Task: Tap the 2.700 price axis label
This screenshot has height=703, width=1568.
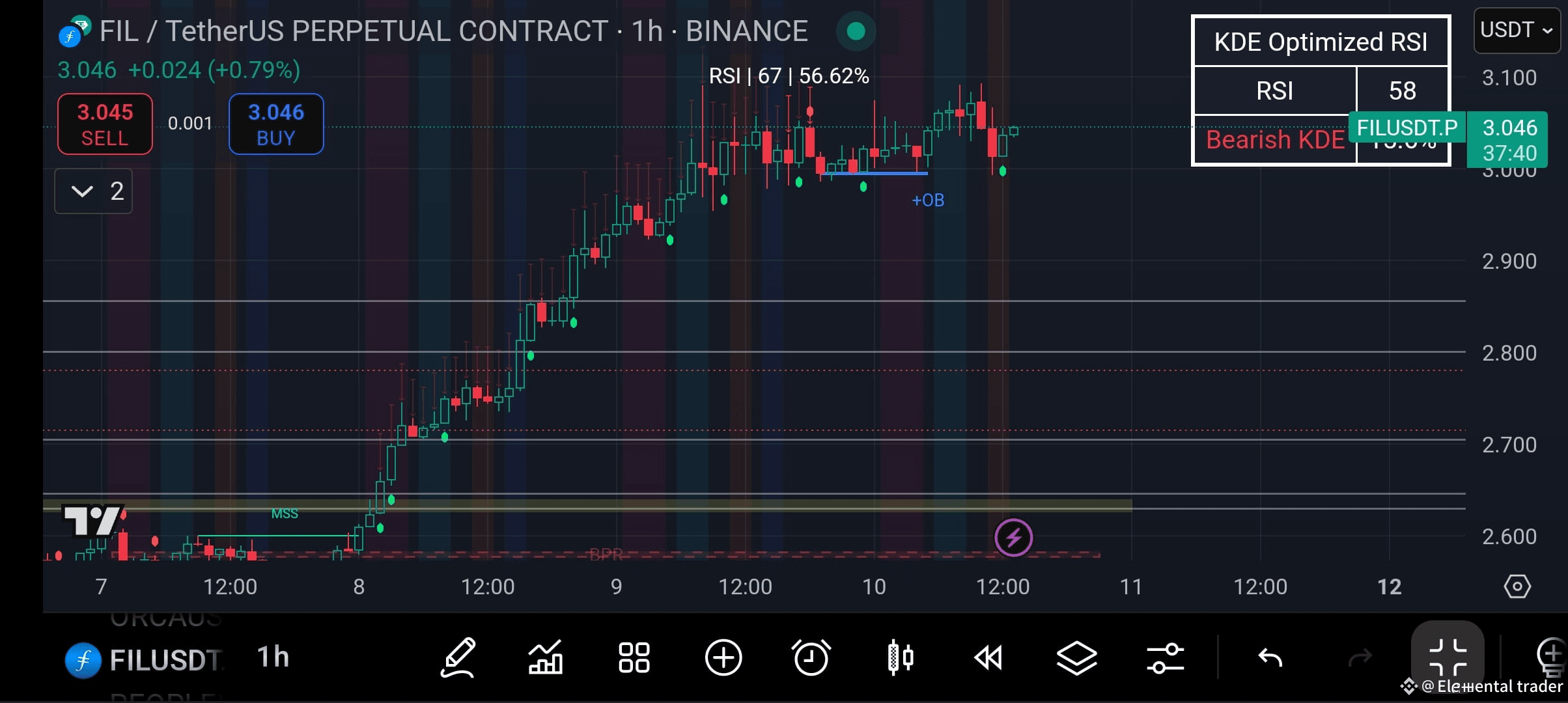Action: coord(1509,445)
